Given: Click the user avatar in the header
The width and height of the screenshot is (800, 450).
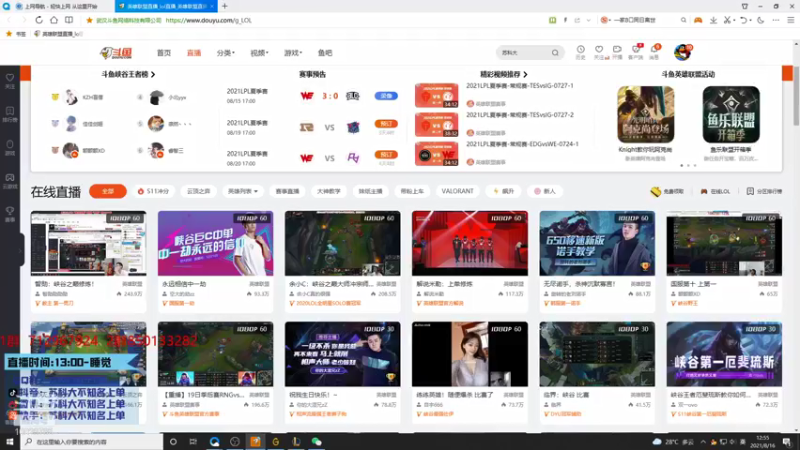Looking at the screenshot, I should pyautogui.click(x=683, y=52).
